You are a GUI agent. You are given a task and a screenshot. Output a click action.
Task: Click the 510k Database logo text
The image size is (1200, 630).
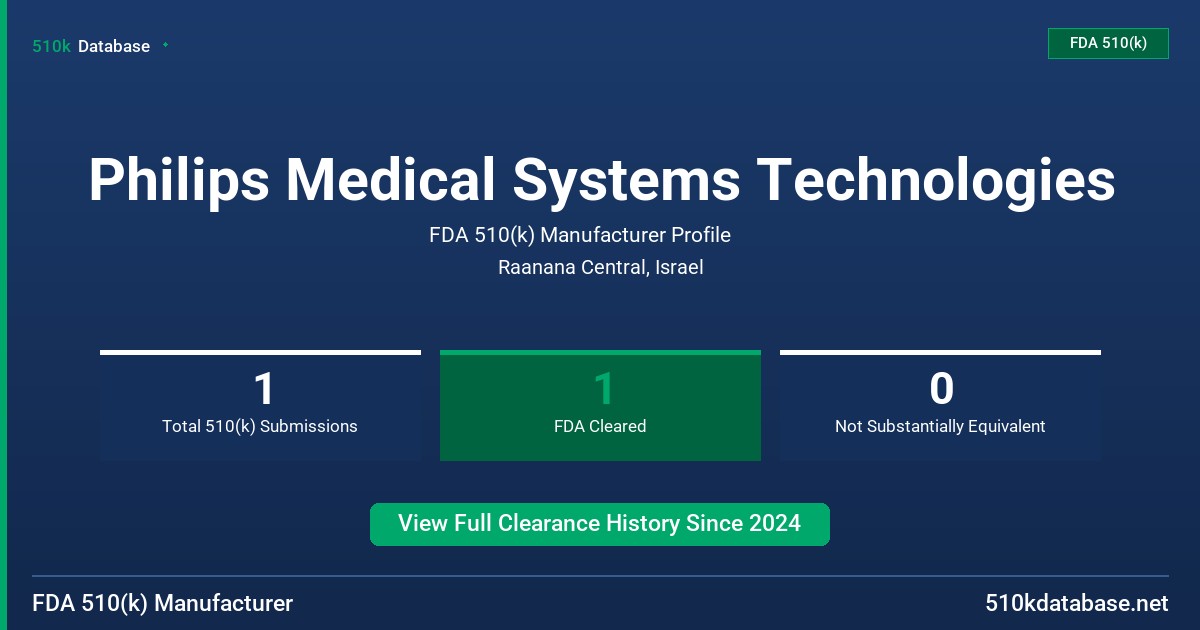coord(91,46)
